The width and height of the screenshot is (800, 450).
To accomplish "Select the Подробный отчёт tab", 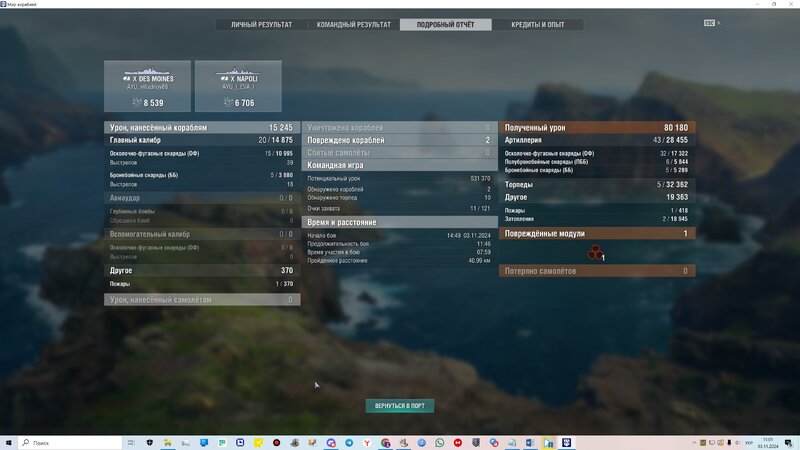I will (445, 24).
